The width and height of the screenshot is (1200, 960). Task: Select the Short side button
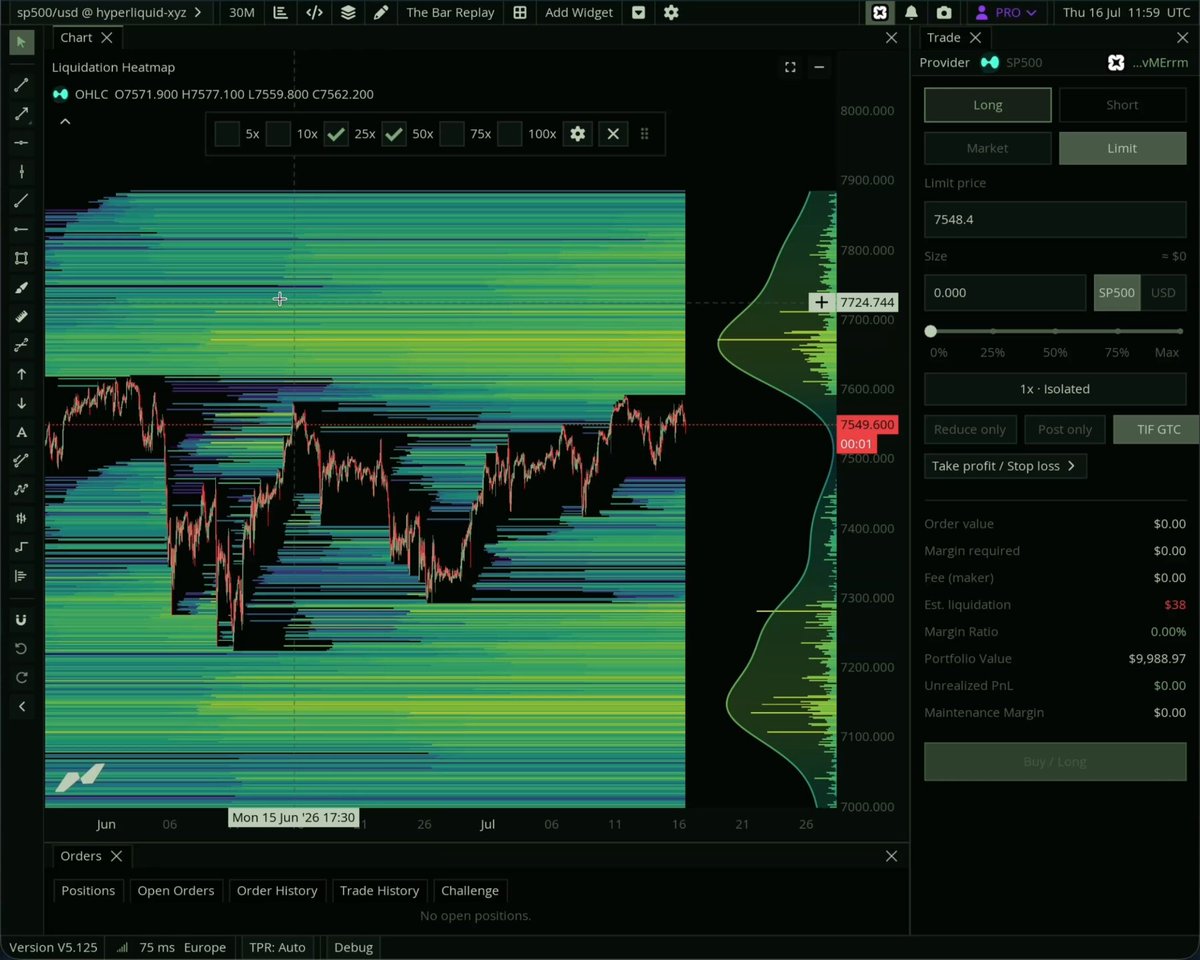click(x=1122, y=105)
